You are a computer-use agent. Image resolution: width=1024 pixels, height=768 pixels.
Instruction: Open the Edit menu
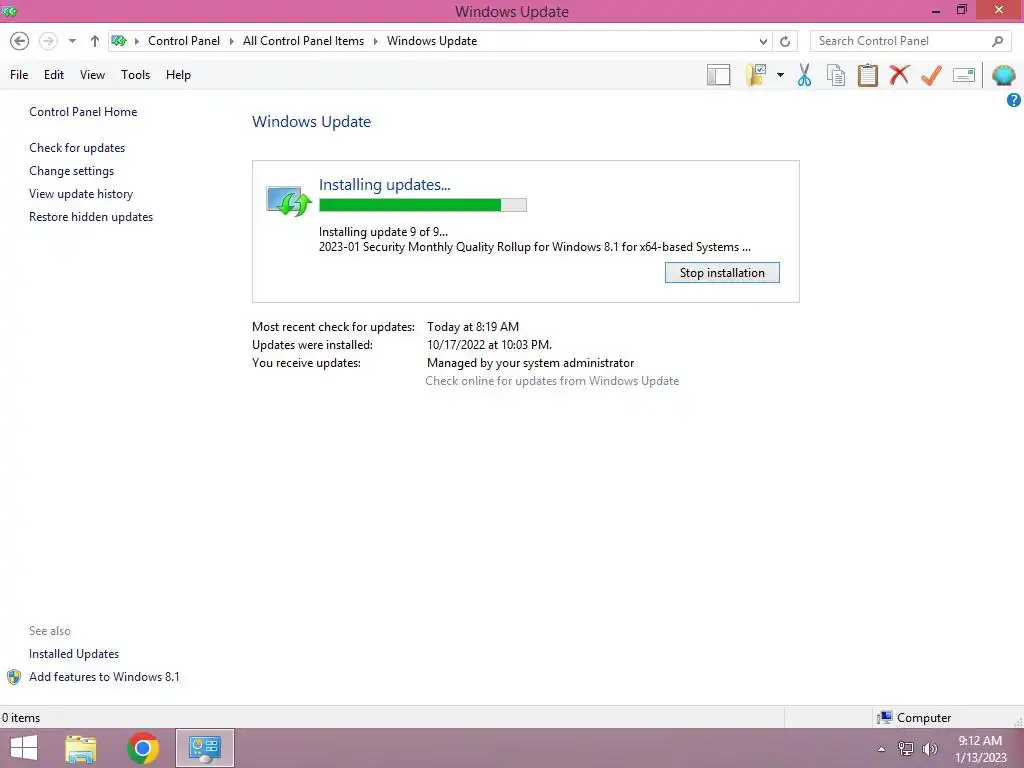coord(54,75)
